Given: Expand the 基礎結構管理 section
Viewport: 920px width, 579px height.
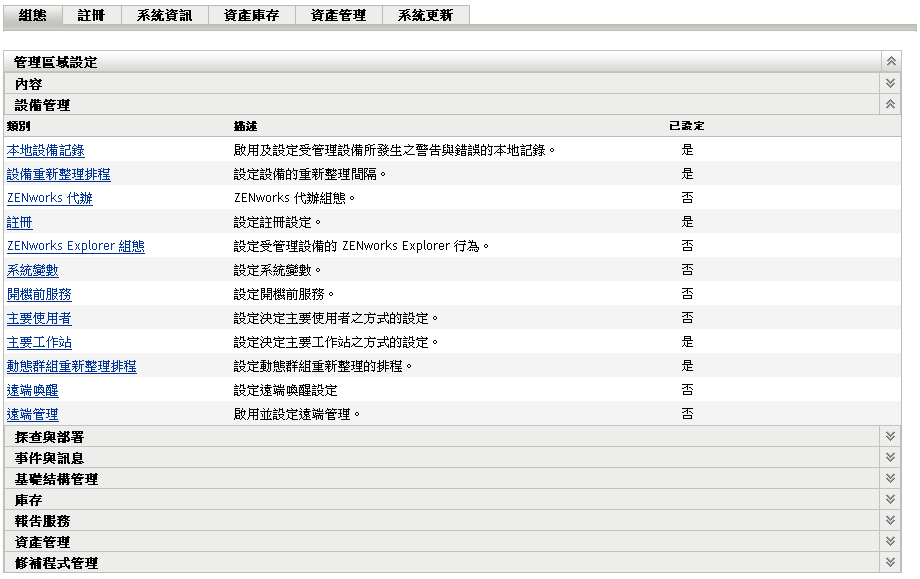Looking at the screenshot, I should 891,479.
